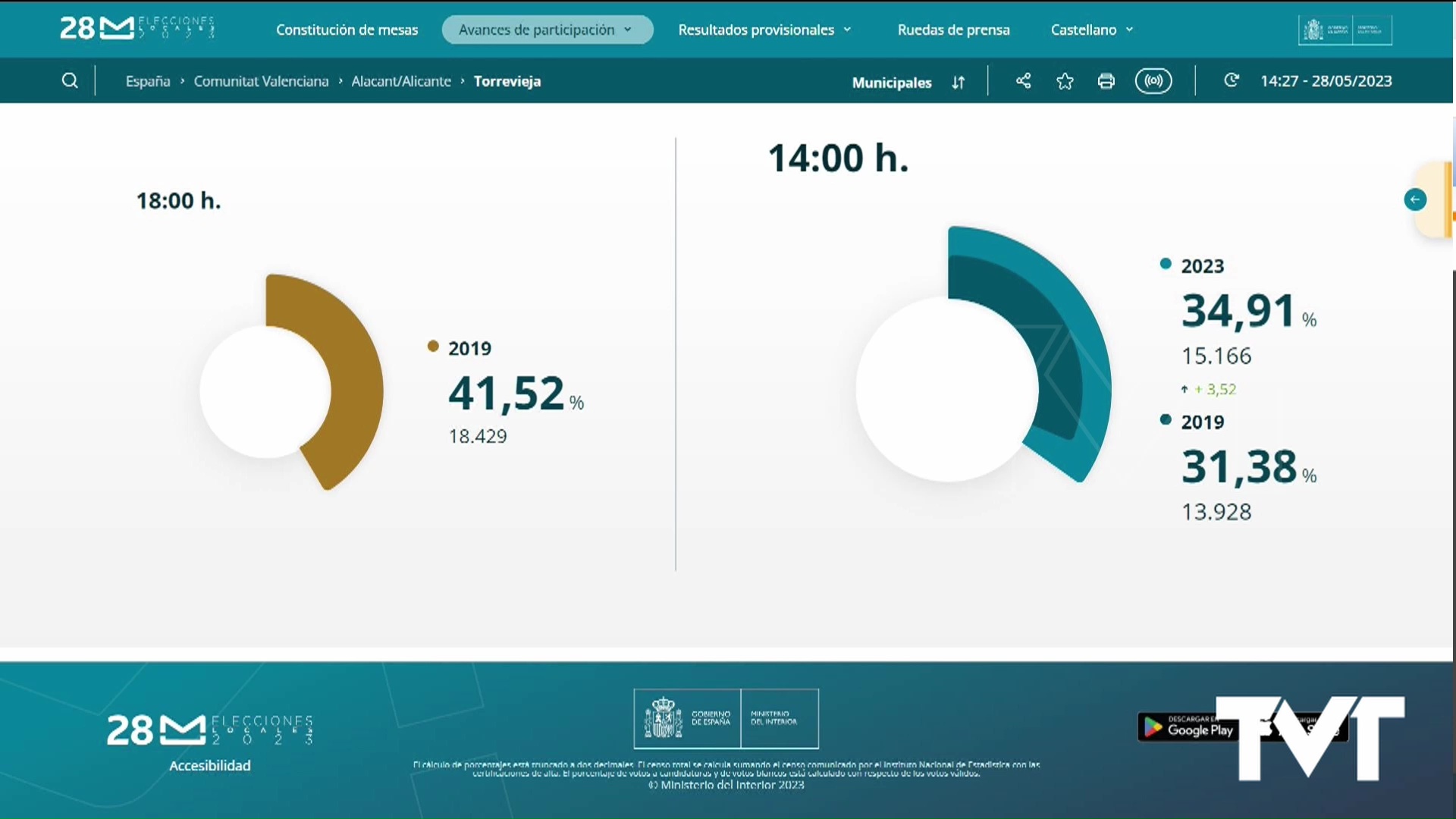The image size is (1456, 819).
Task: Click the footer 28M Elecciones logo
Action: pos(210,730)
